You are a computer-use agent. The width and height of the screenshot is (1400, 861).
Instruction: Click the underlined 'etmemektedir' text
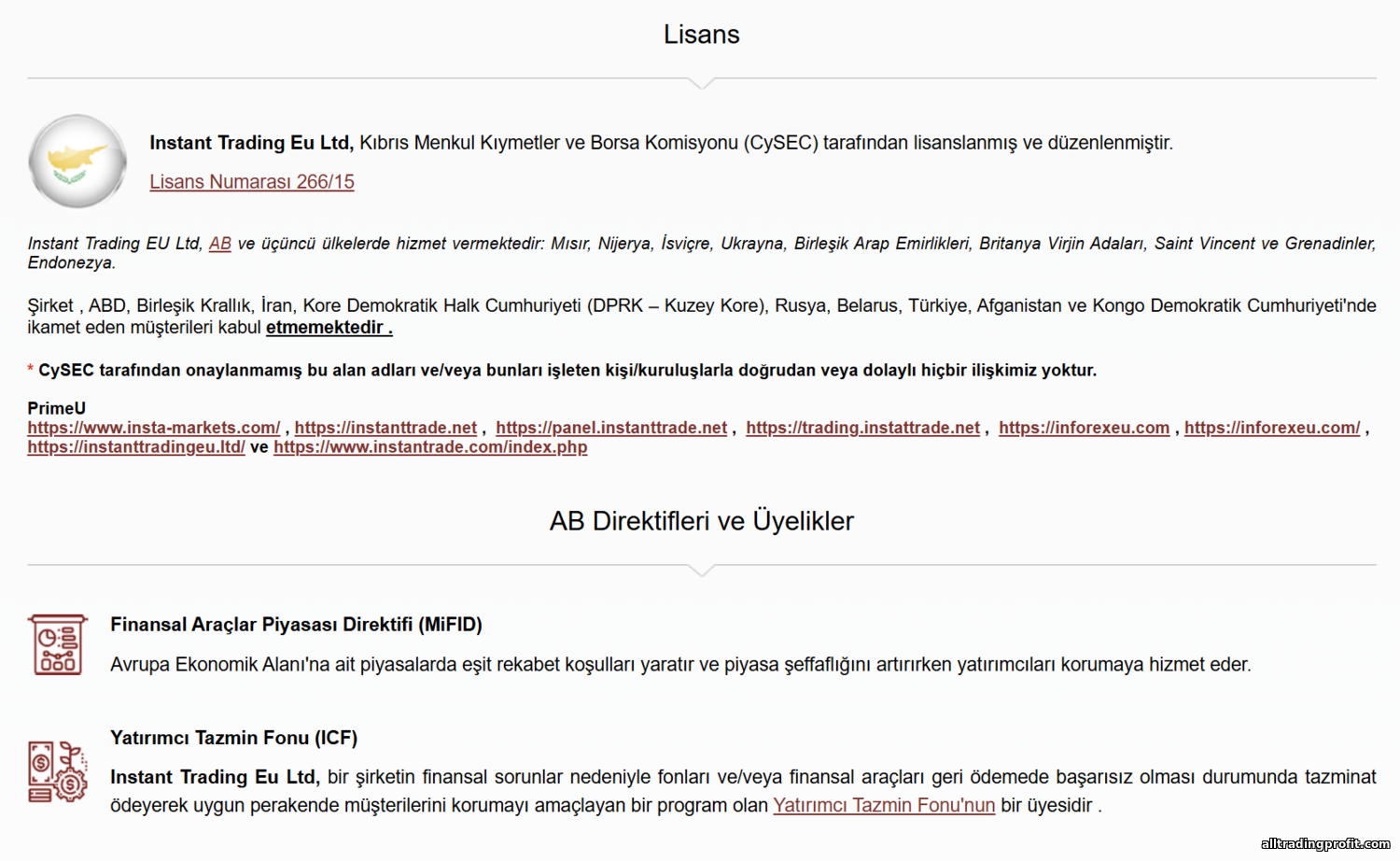[329, 328]
